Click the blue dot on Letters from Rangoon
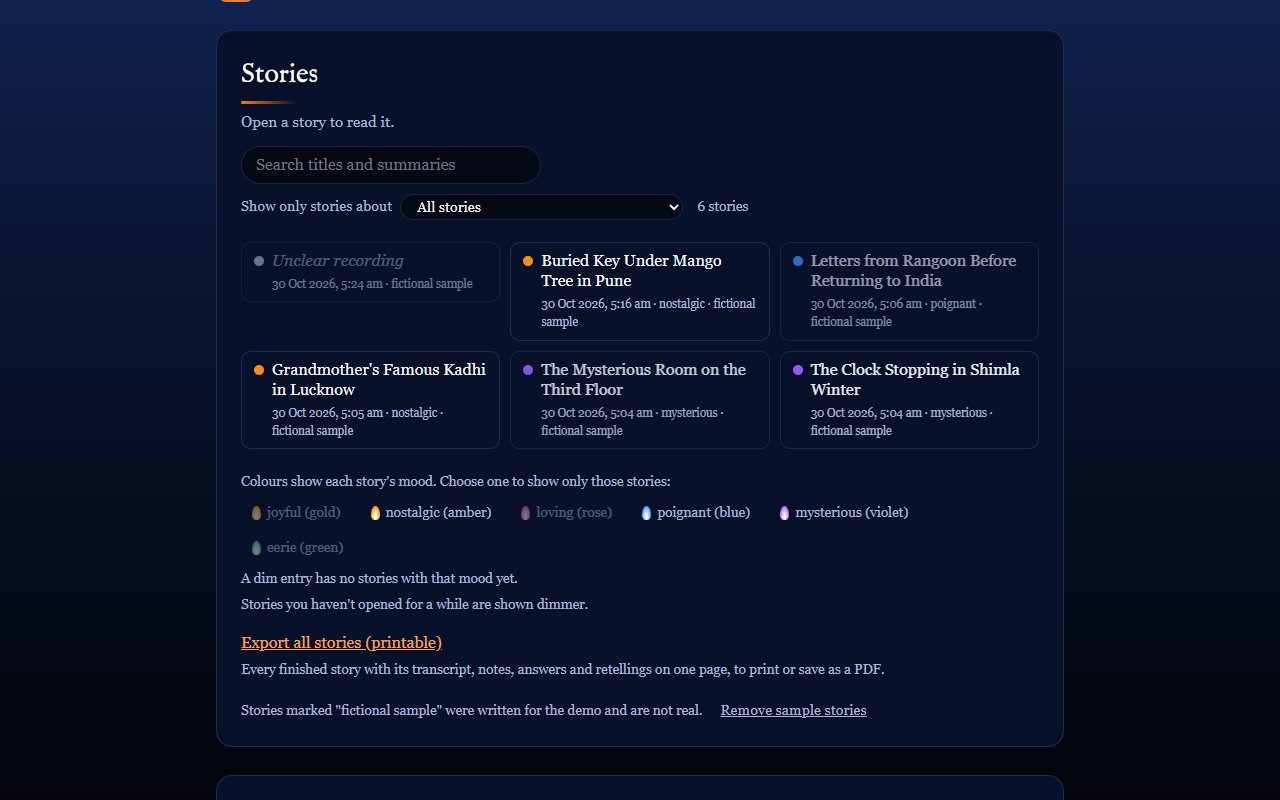Viewport: 1280px width, 800px height. pos(798,261)
